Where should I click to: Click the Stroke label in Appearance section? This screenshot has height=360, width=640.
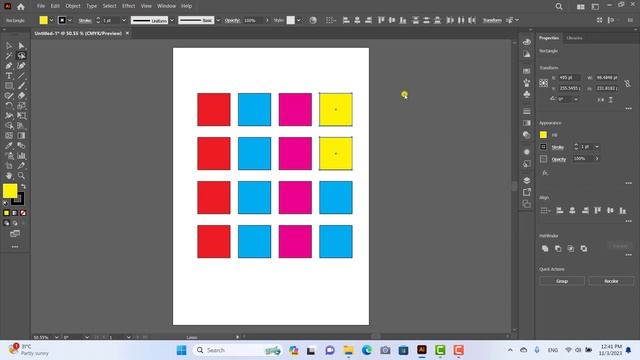(x=558, y=147)
